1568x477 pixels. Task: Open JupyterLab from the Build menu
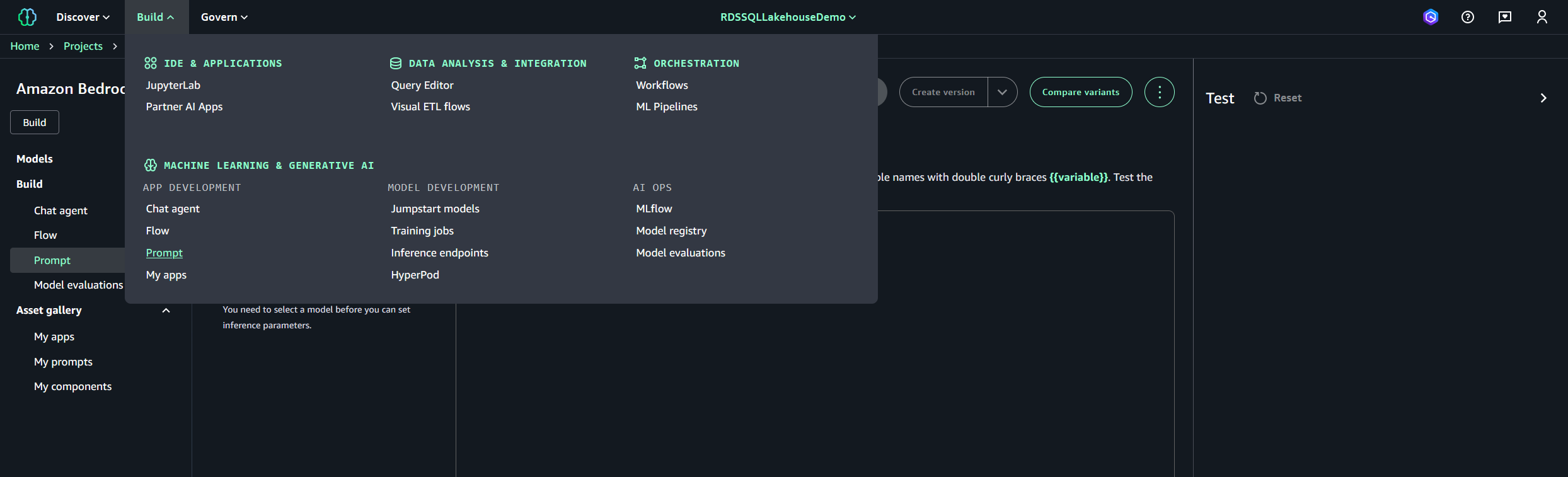173,85
